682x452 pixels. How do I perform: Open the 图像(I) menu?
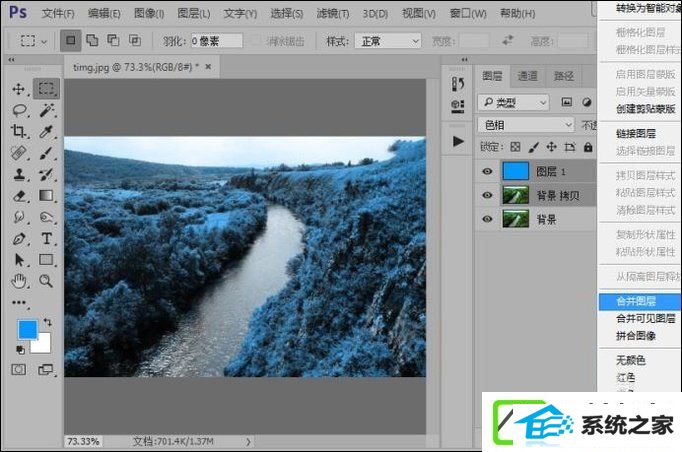click(149, 14)
